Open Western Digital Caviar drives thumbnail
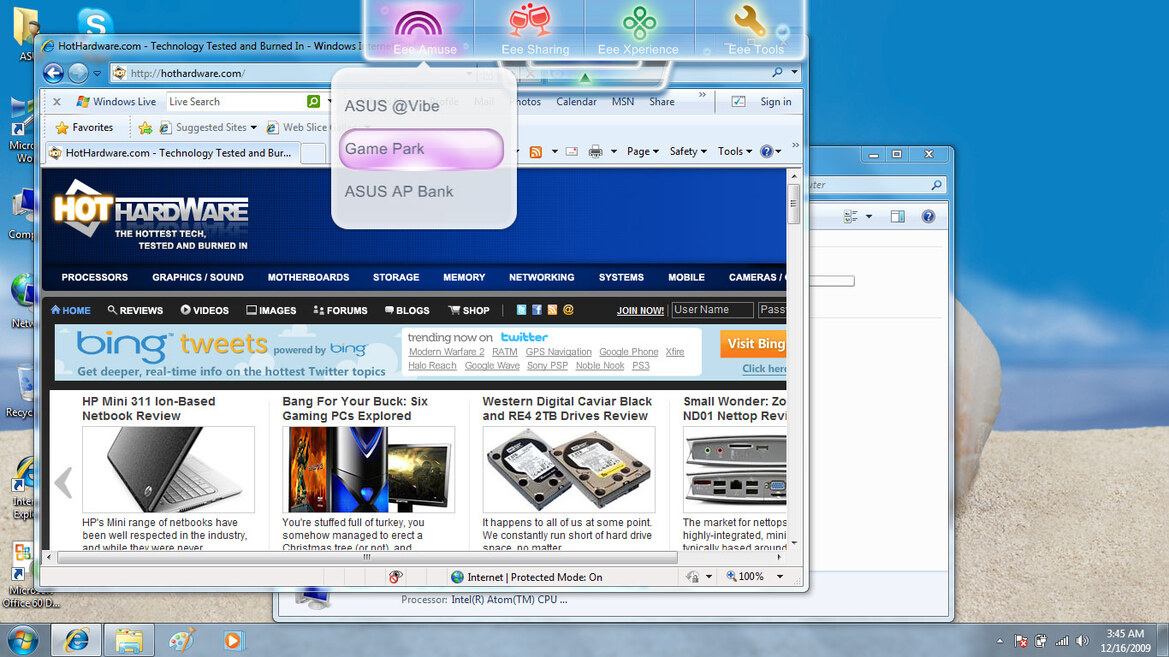 click(569, 470)
